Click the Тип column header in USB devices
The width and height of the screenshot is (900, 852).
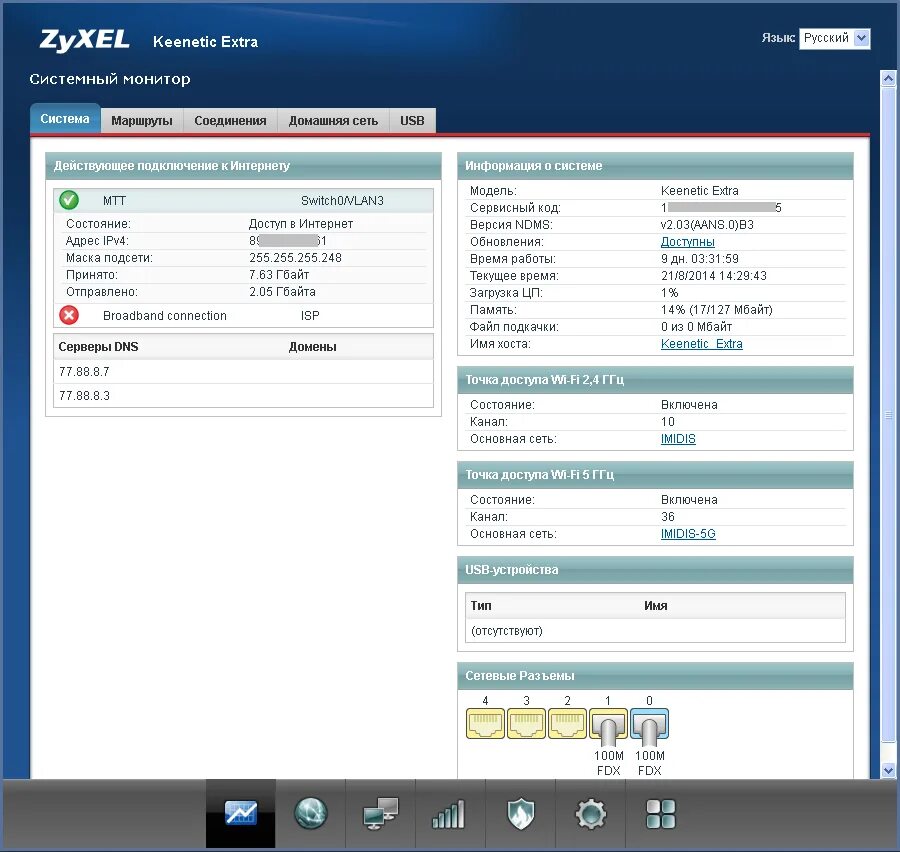[481, 606]
